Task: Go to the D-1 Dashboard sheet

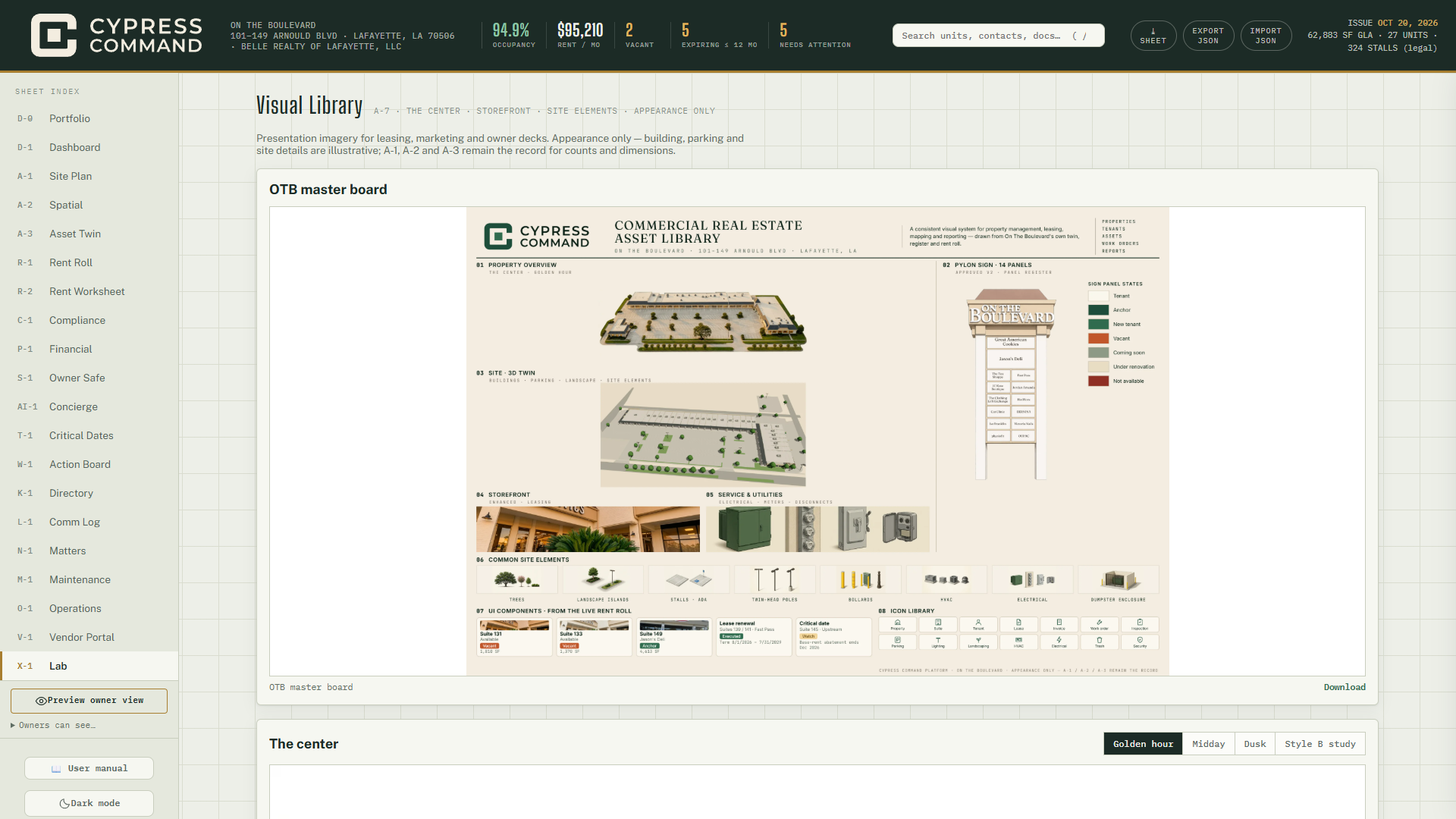Action: tap(89, 147)
